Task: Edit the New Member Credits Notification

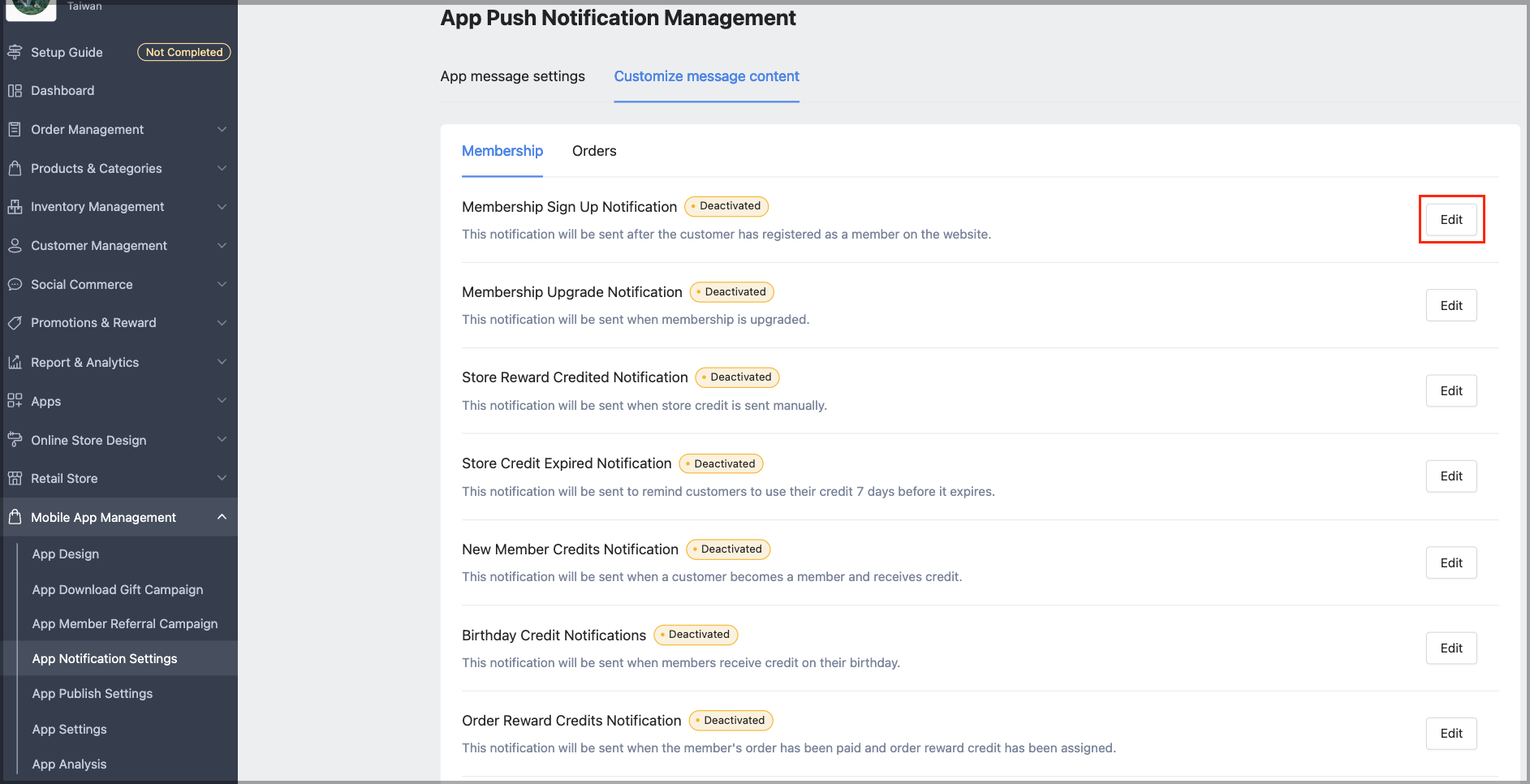Action: tap(1451, 563)
